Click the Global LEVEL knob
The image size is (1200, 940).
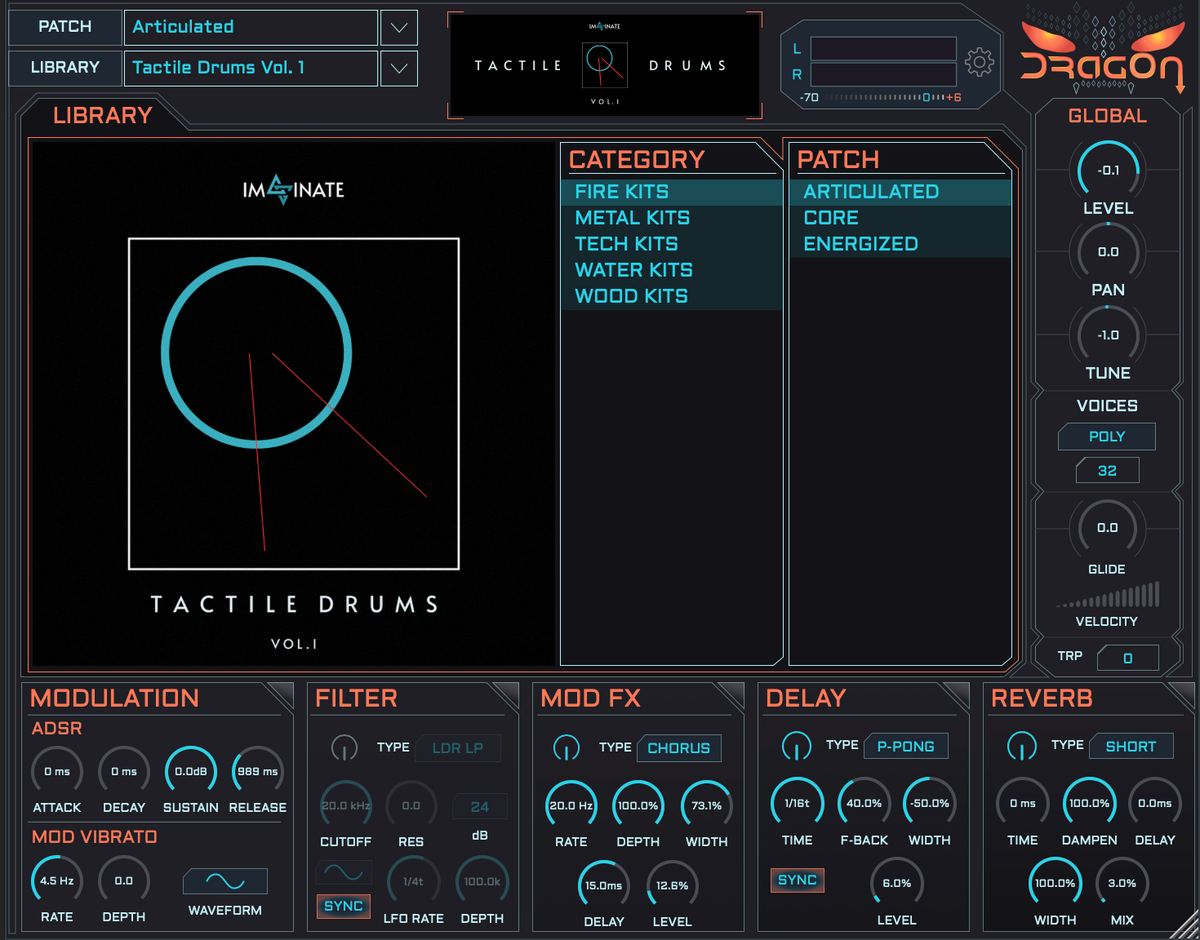pyautogui.click(x=1108, y=170)
